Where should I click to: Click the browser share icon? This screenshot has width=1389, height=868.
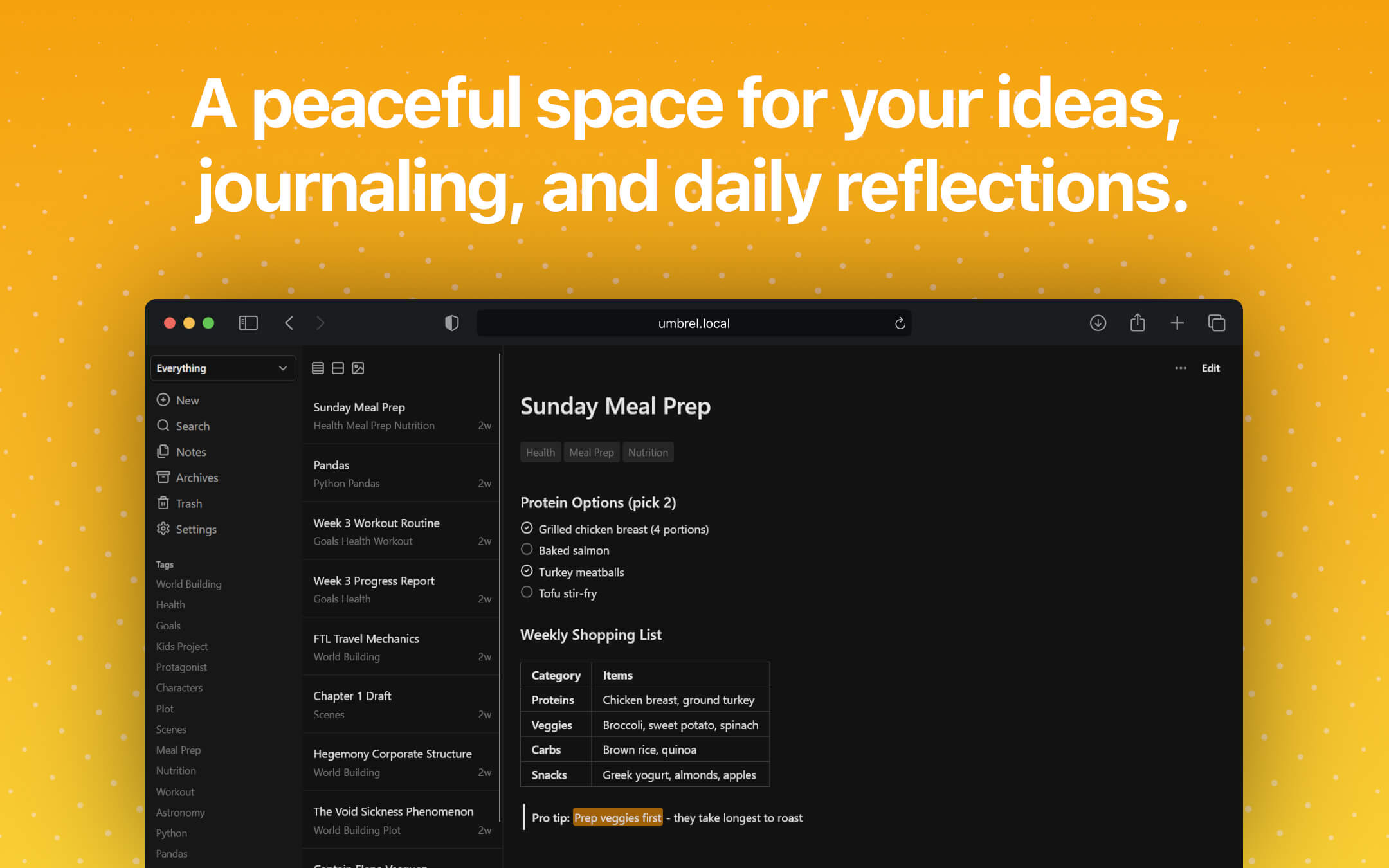(x=1137, y=323)
